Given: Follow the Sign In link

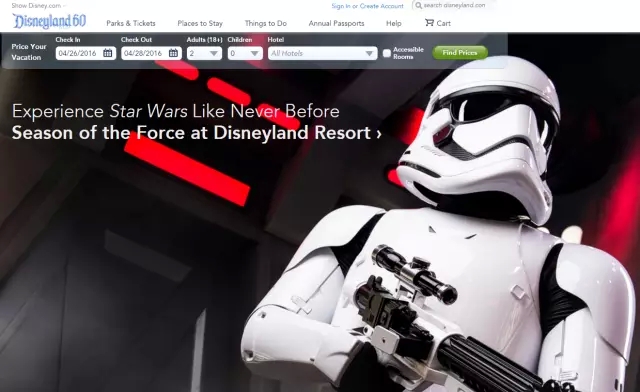Looking at the screenshot, I should click(x=341, y=6).
